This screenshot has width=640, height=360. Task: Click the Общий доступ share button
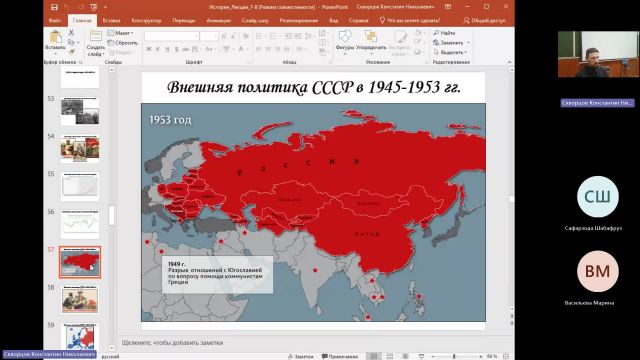[484, 20]
